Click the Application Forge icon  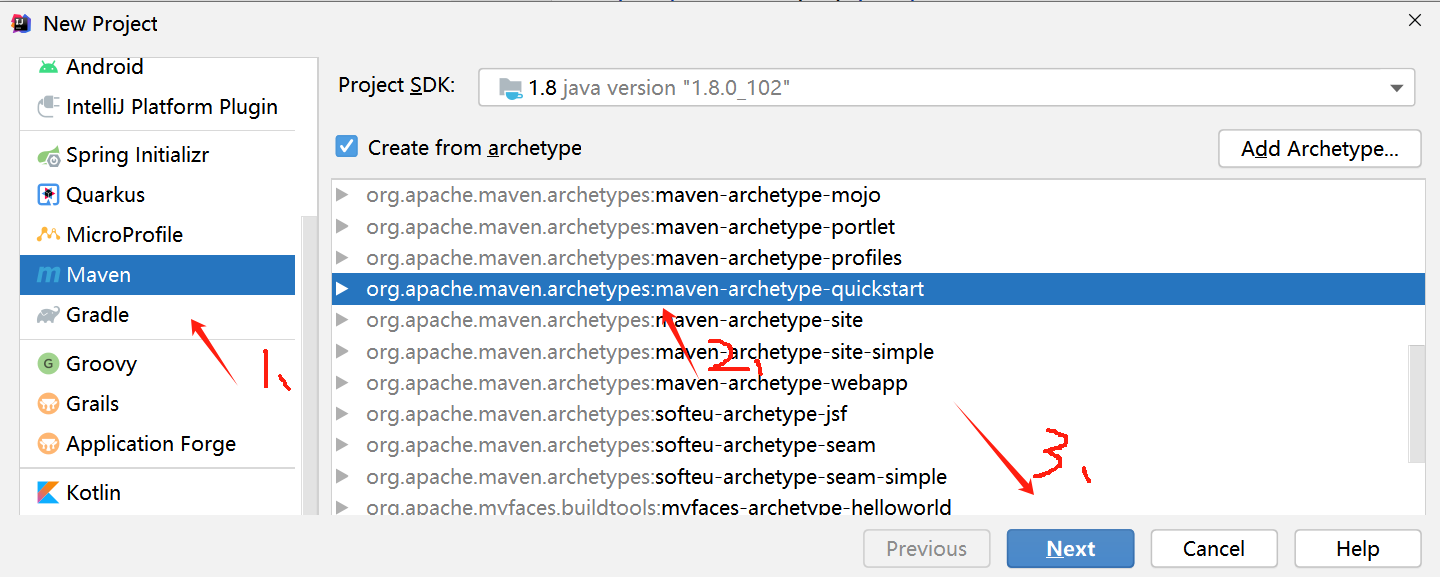(x=48, y=444)
